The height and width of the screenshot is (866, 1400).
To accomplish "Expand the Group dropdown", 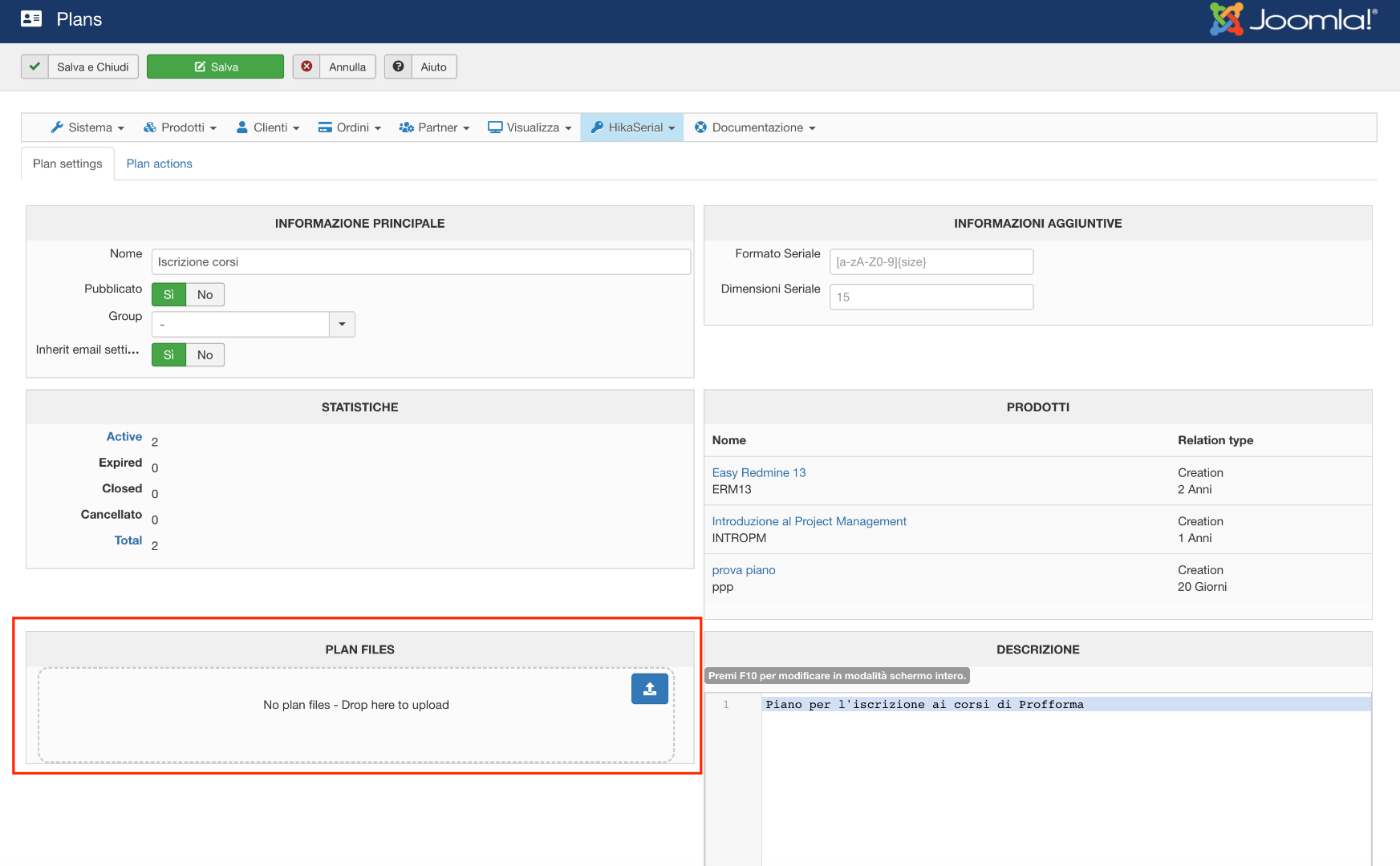I will click(342, 324).
